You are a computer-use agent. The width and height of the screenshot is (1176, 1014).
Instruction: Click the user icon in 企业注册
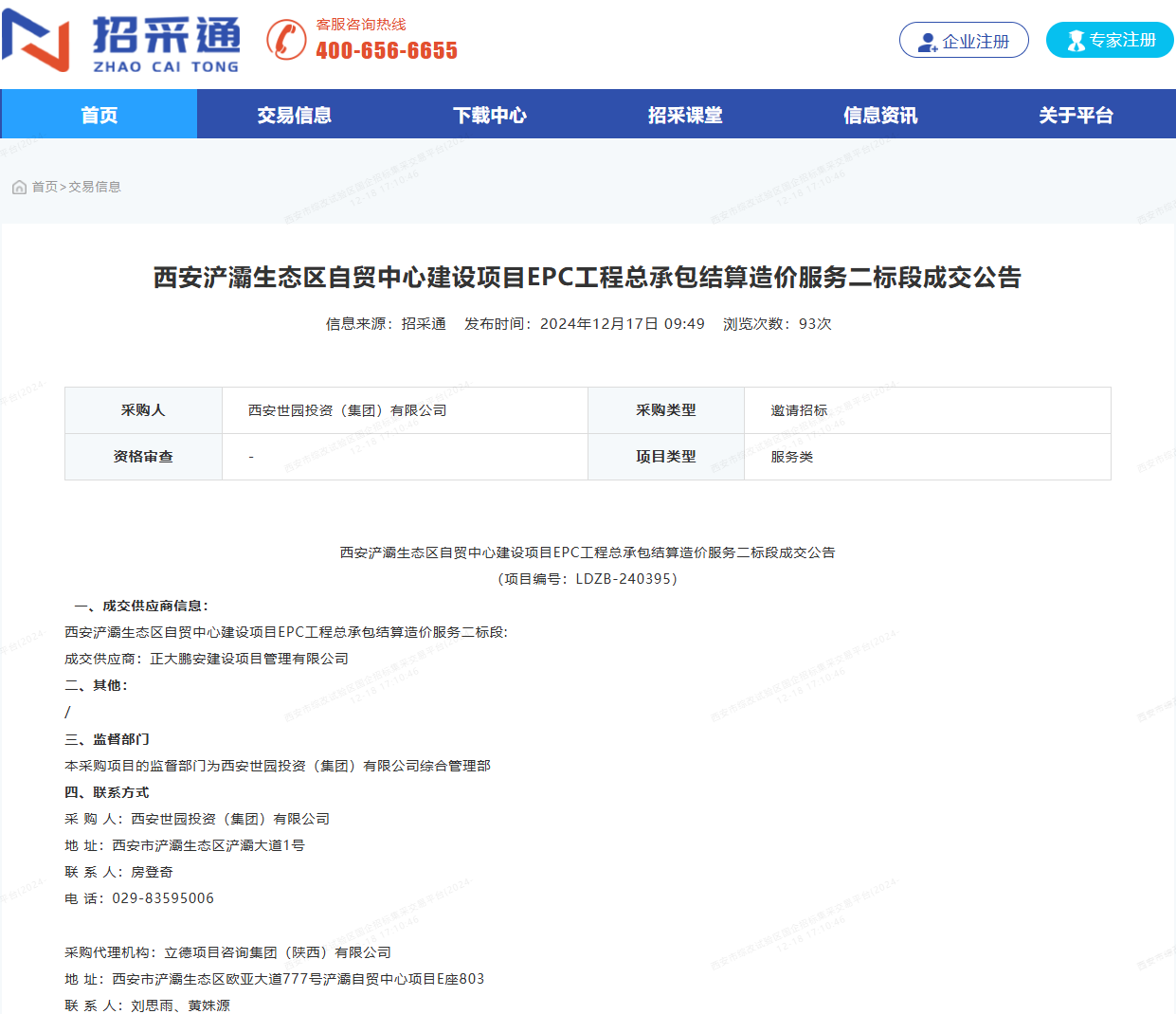pyautogui.click(x=927, y=42)
